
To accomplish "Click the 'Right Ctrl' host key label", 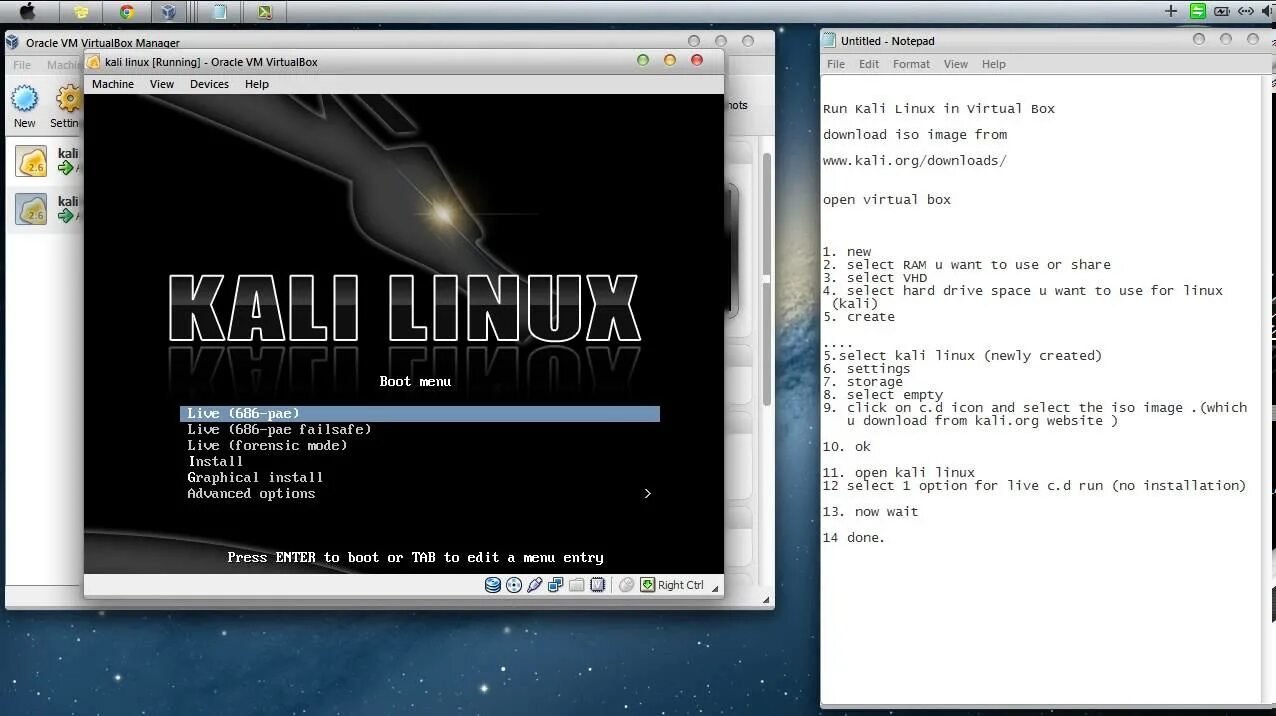I will coord(681,585).
